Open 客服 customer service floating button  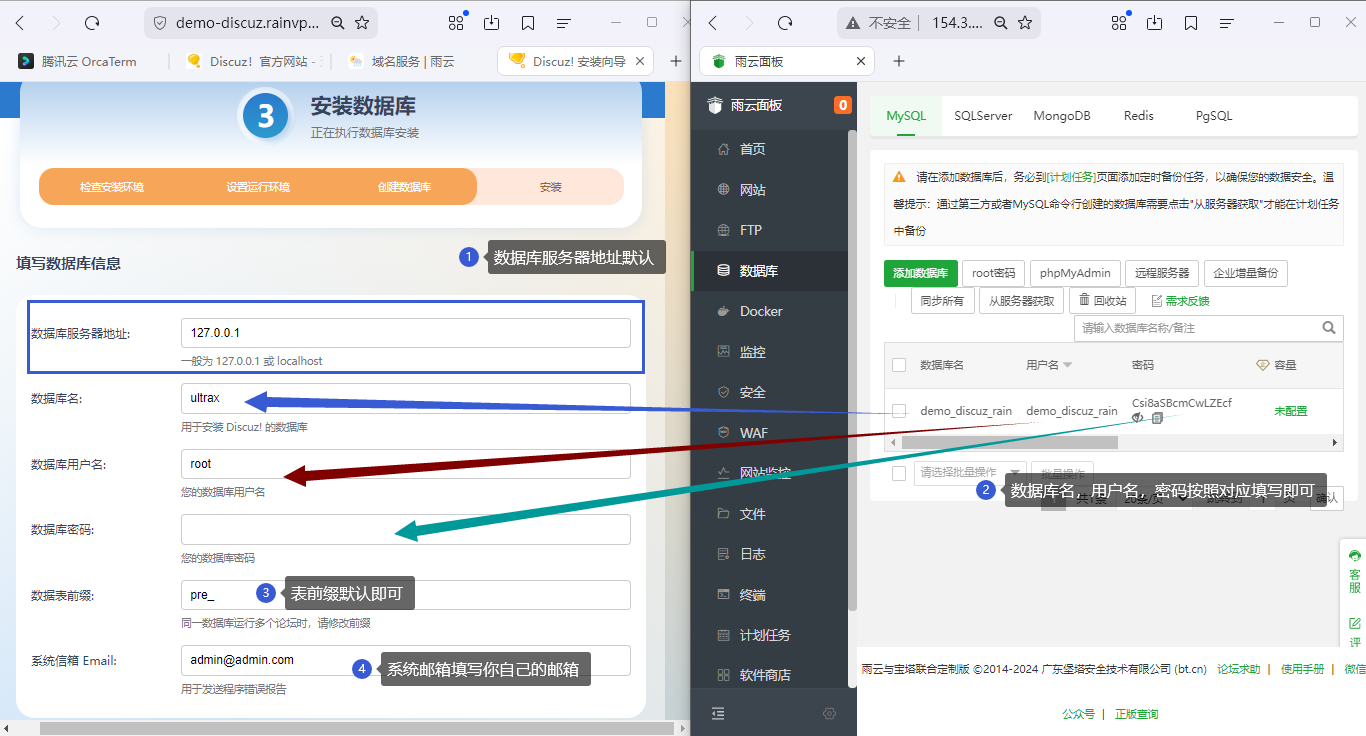point(1355,571)
